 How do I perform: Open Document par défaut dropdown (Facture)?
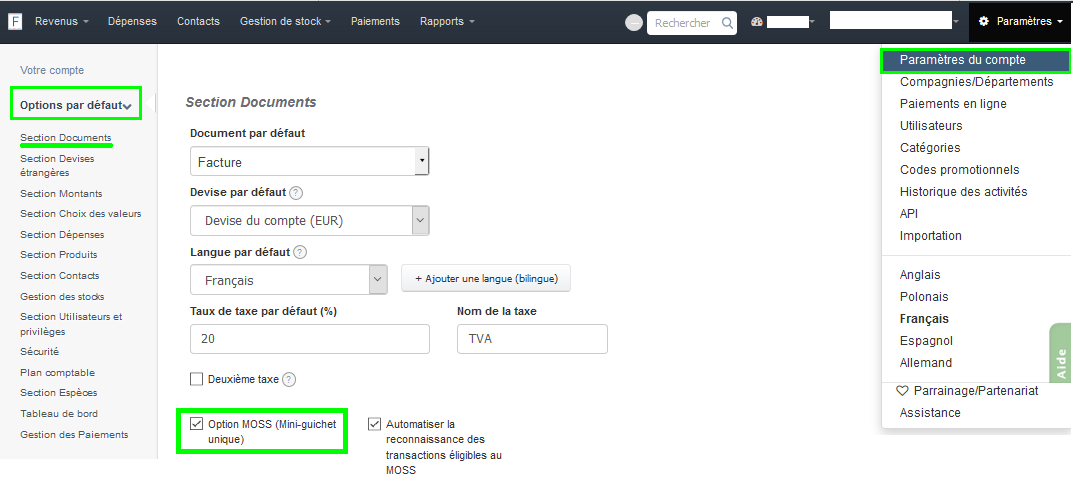(309, 162)
